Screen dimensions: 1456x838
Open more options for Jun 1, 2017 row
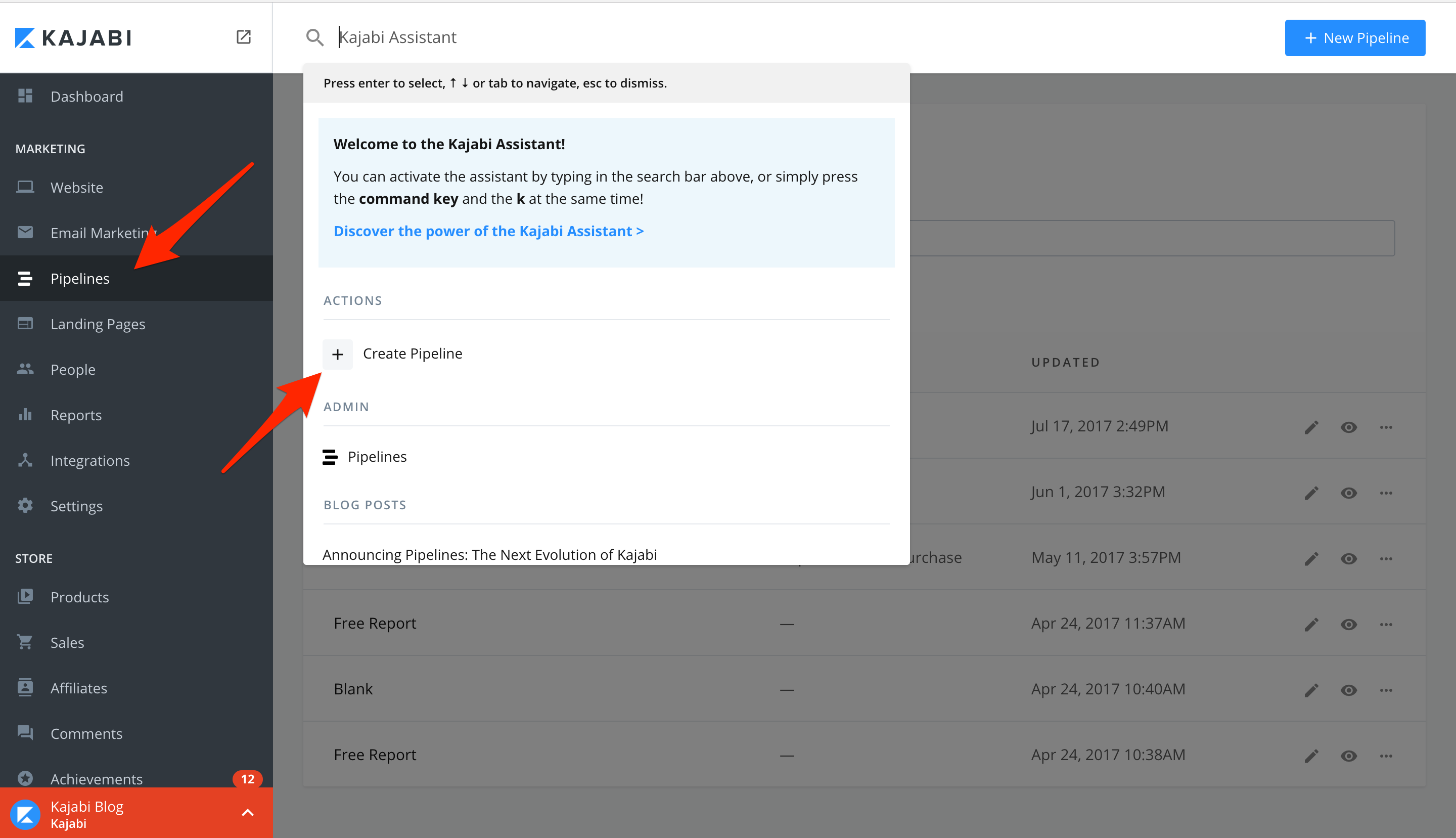click(1386, 493)
